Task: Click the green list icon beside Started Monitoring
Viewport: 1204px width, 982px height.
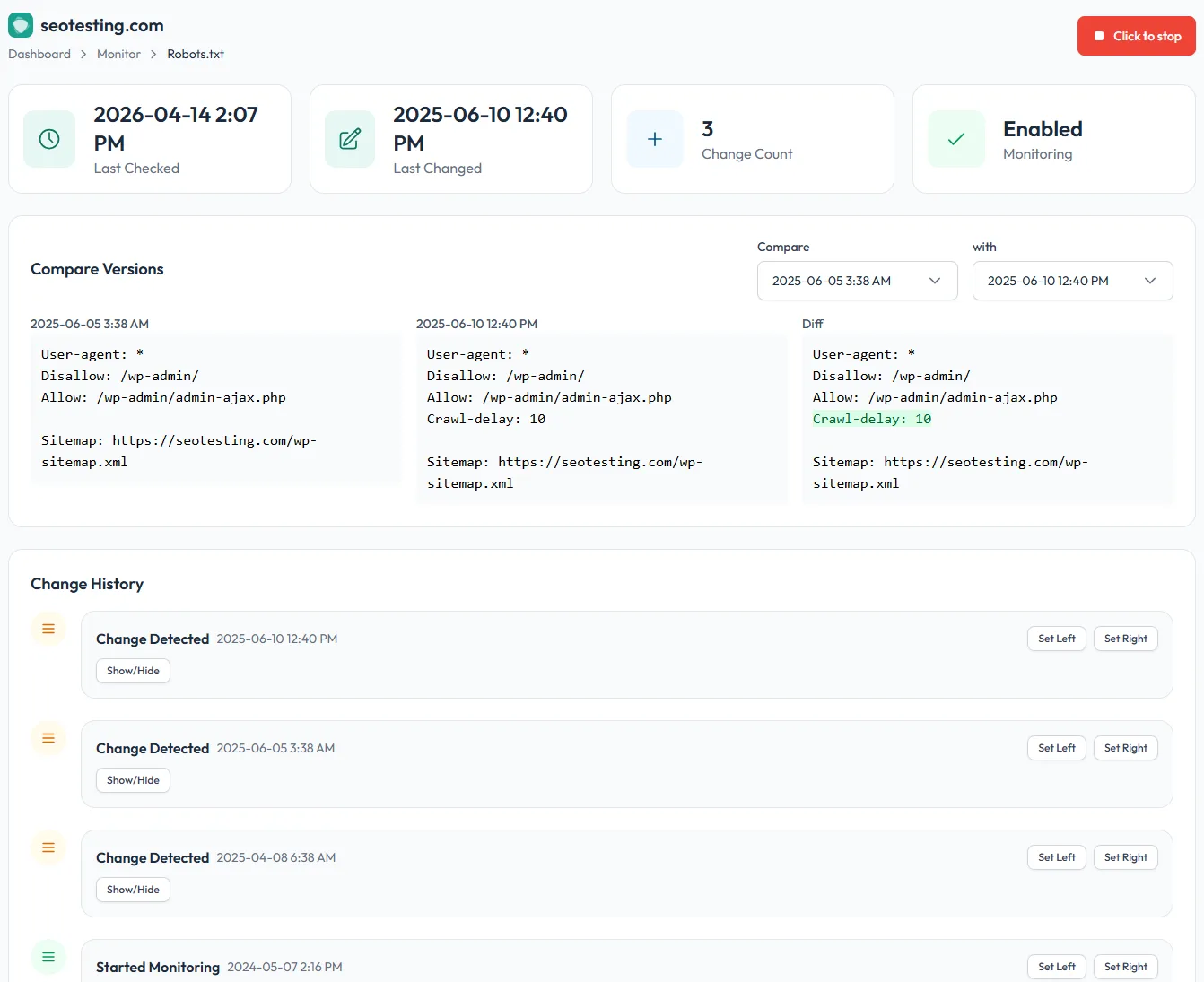Action: (x=48, y=957)
